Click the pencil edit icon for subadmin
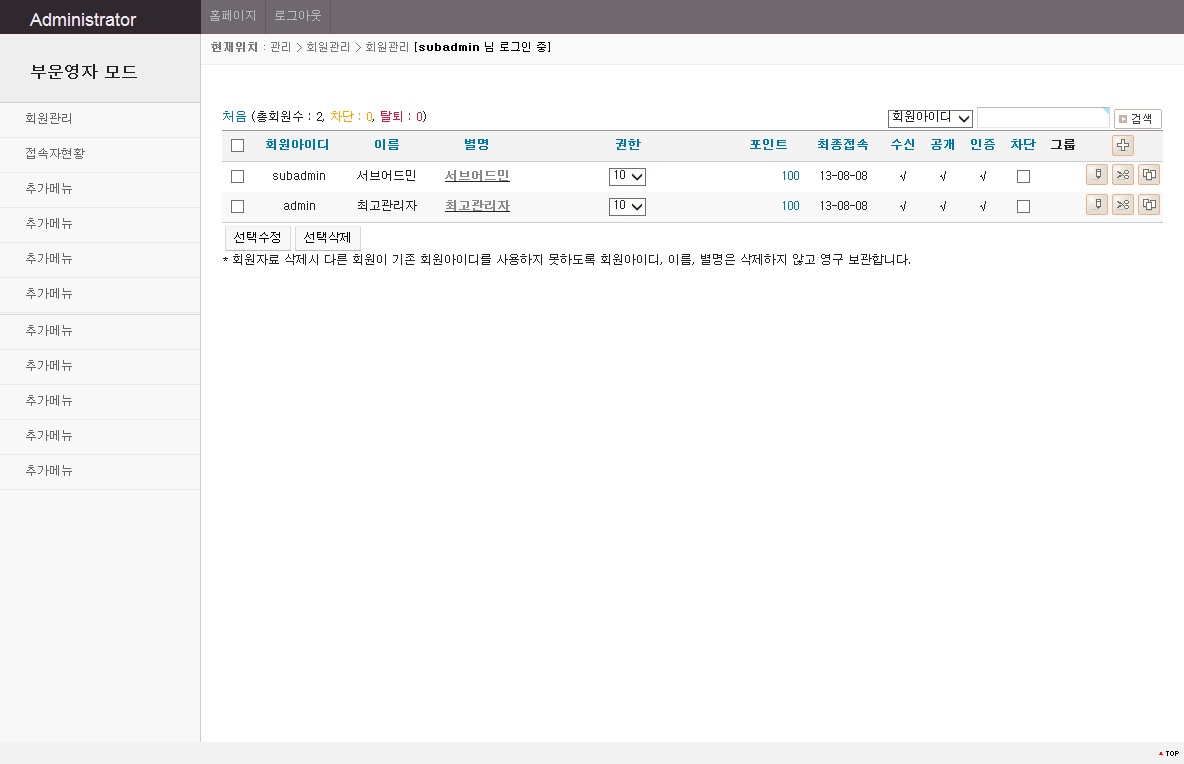This screenshot has height=764, width=1184. click(1097, 175)
